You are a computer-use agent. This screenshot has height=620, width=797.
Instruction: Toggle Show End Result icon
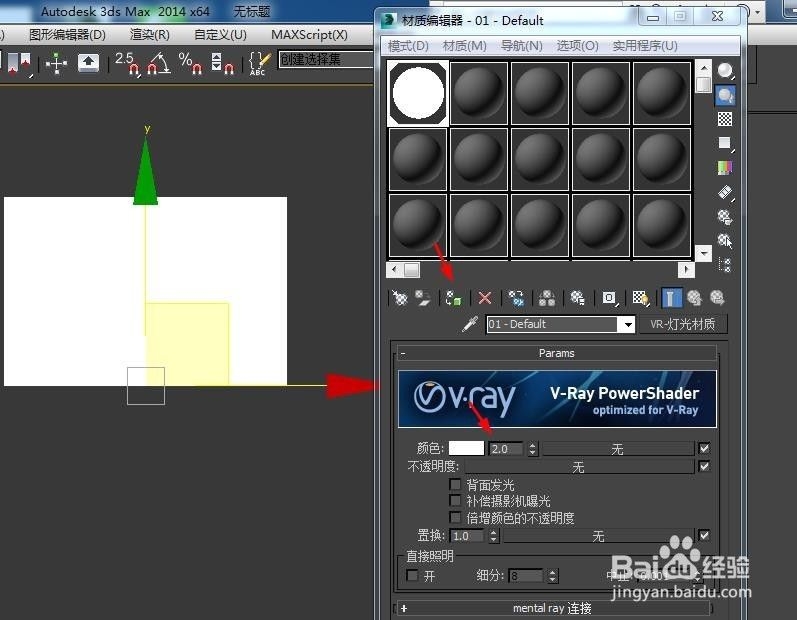671,298
